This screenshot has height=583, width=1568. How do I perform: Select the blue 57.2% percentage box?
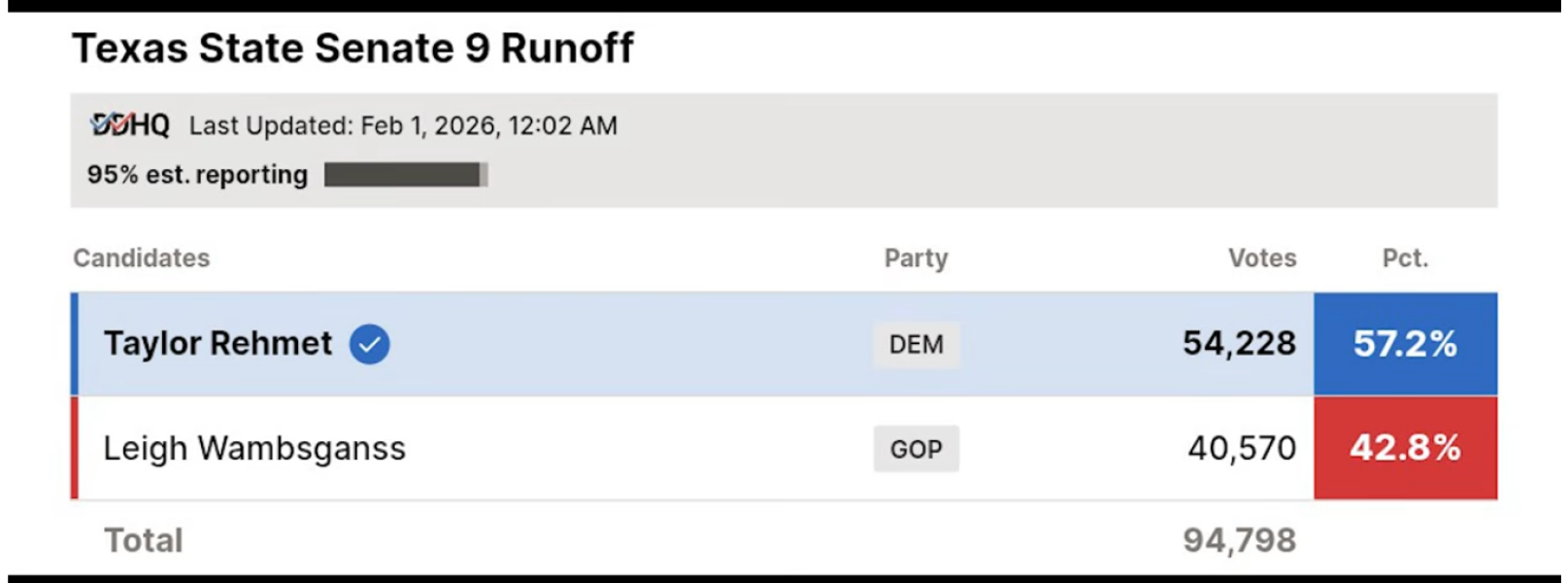click(x=1405, y=344)
